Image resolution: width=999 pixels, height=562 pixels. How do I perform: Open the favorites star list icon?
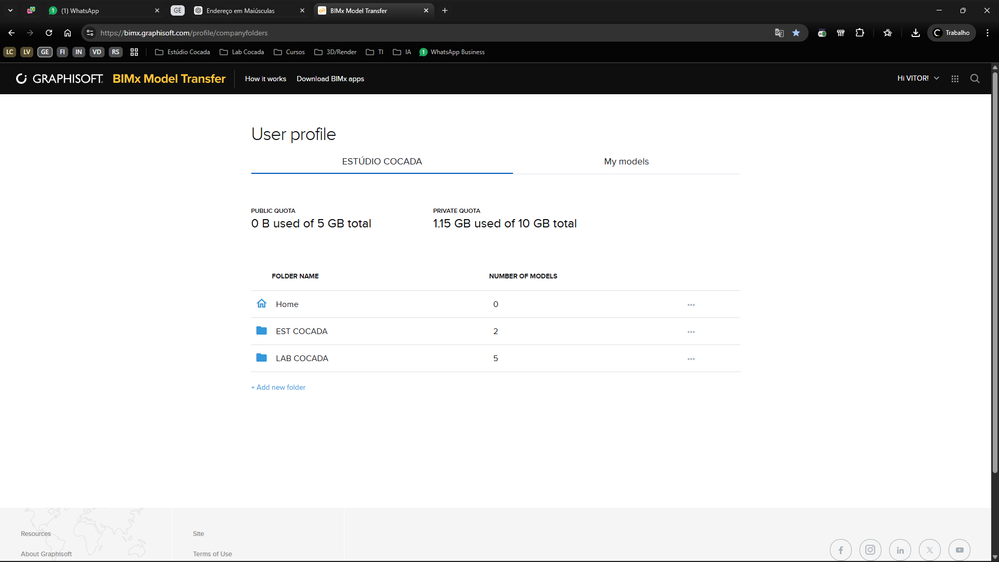[x=888, y=32]
